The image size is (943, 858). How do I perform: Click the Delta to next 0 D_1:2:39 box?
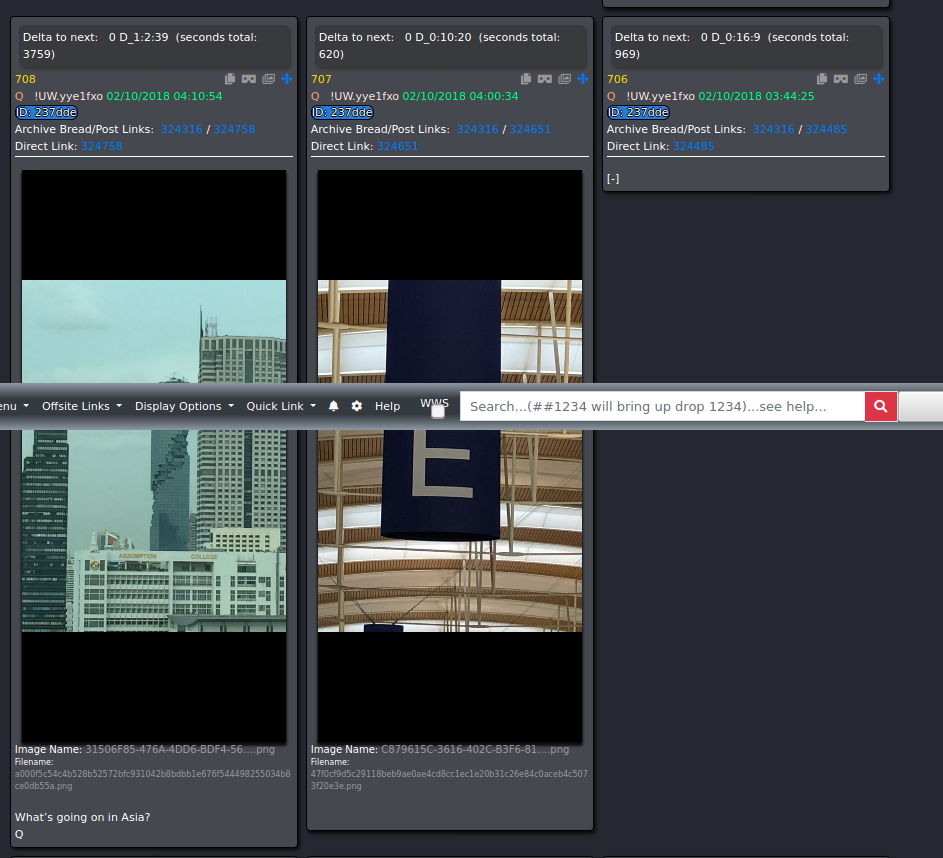(x=154, y=46)
